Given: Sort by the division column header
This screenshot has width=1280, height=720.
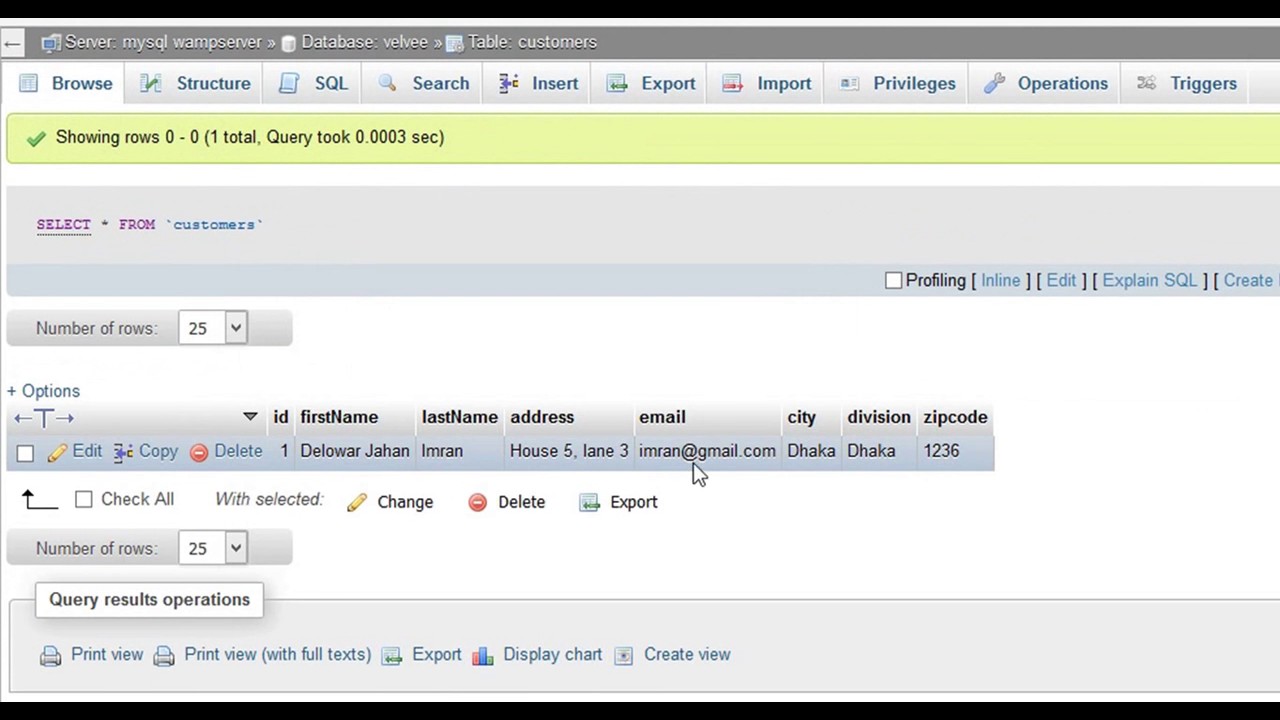Looking at the screenshot, I should pos(879,417).
